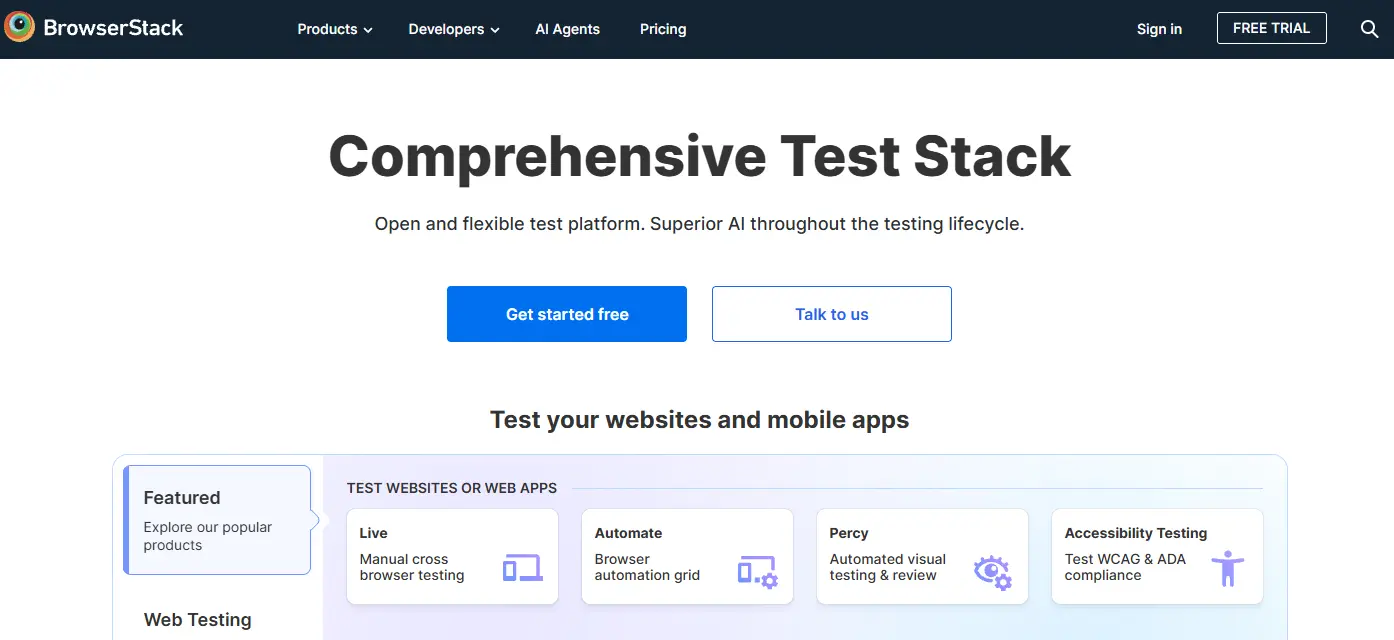This screenshot has width=1394, height=640.
Task: Open the search icon in the navbar
Action: tap(1369, 29)
